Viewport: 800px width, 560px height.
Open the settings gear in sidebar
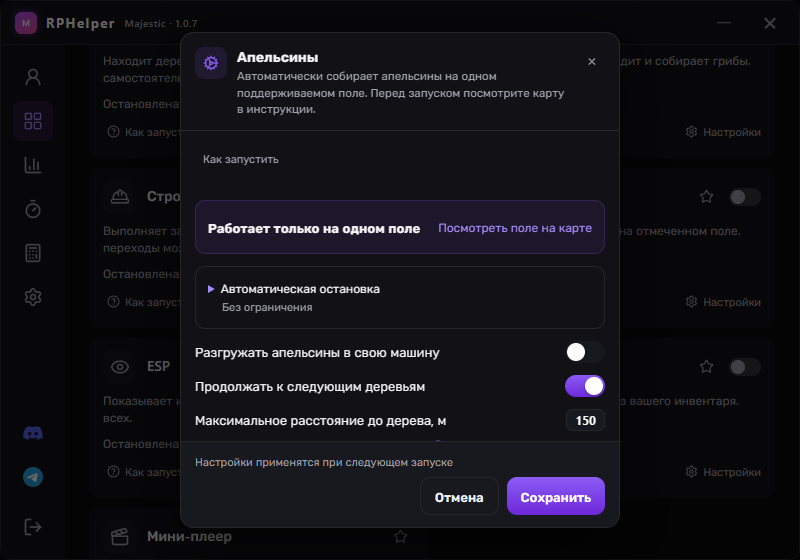click(x=33, y=297)
